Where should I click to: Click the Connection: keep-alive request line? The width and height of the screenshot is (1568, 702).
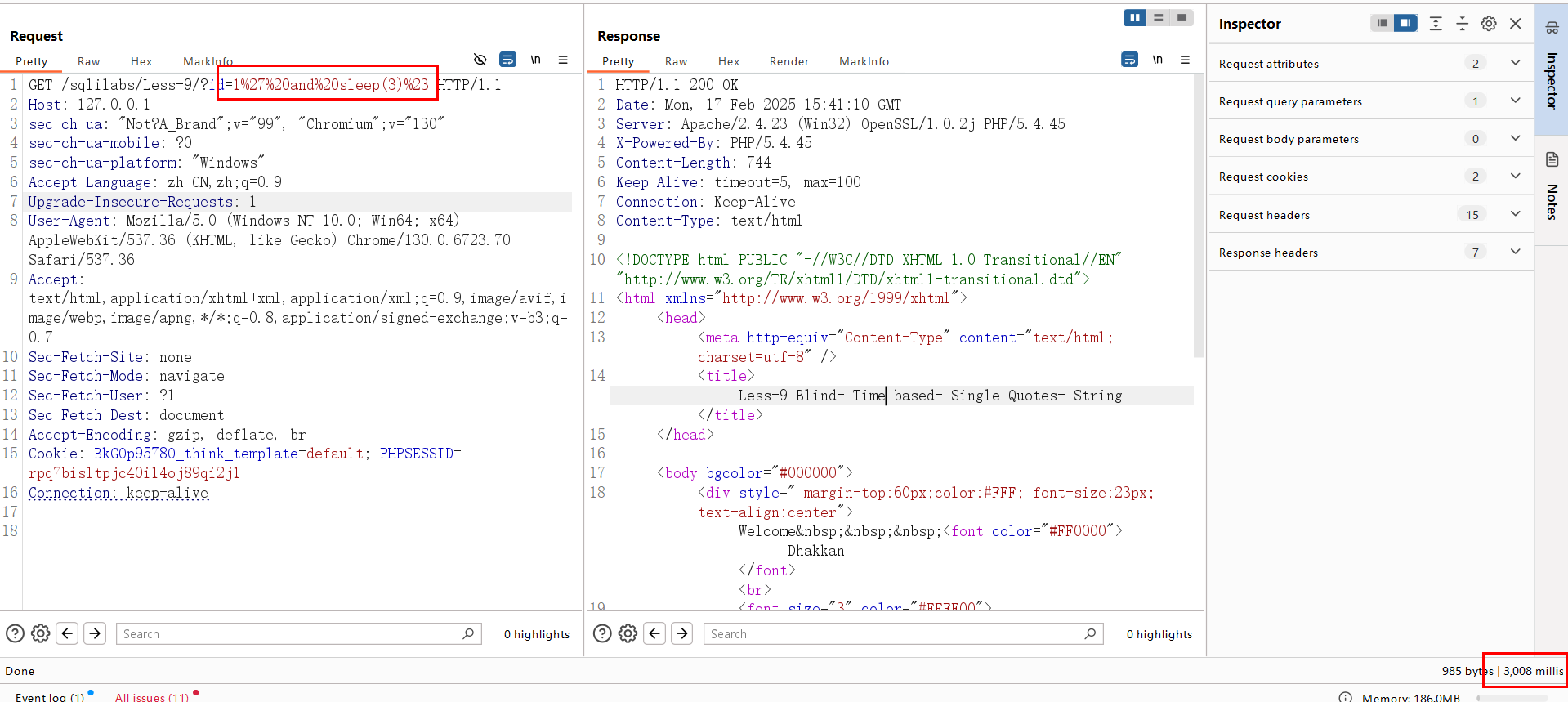(x=118, y=493)
